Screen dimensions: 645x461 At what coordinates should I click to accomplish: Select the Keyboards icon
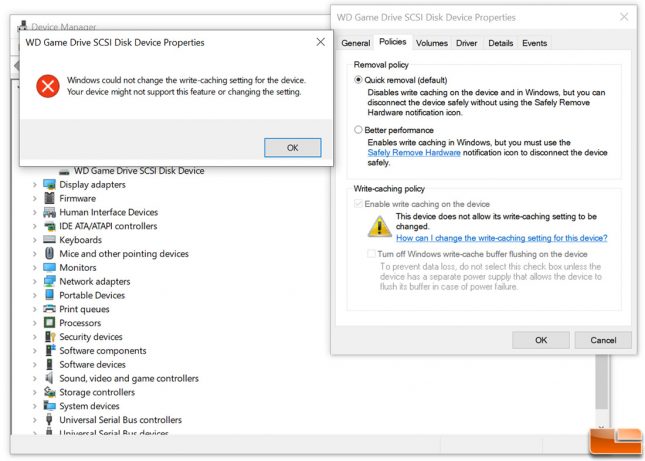49,239
